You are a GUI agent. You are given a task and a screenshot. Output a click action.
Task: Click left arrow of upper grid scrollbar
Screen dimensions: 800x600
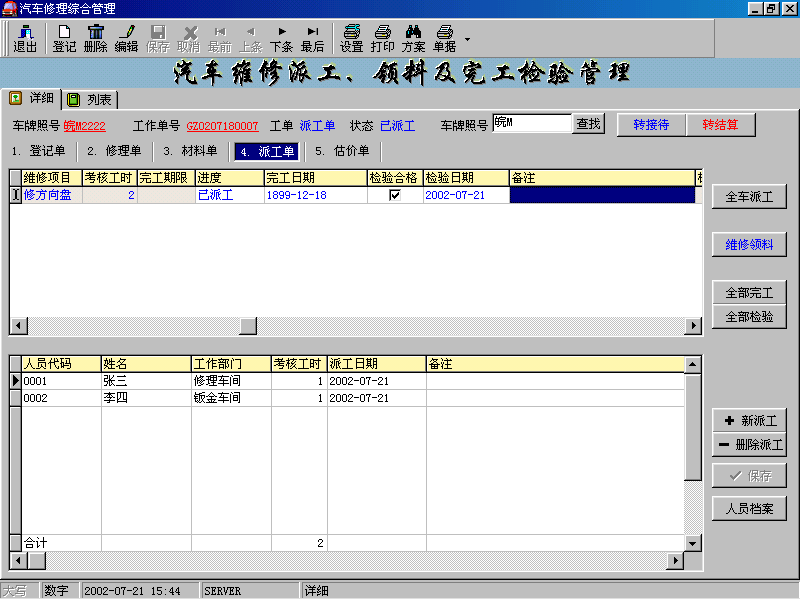[19, 326]
